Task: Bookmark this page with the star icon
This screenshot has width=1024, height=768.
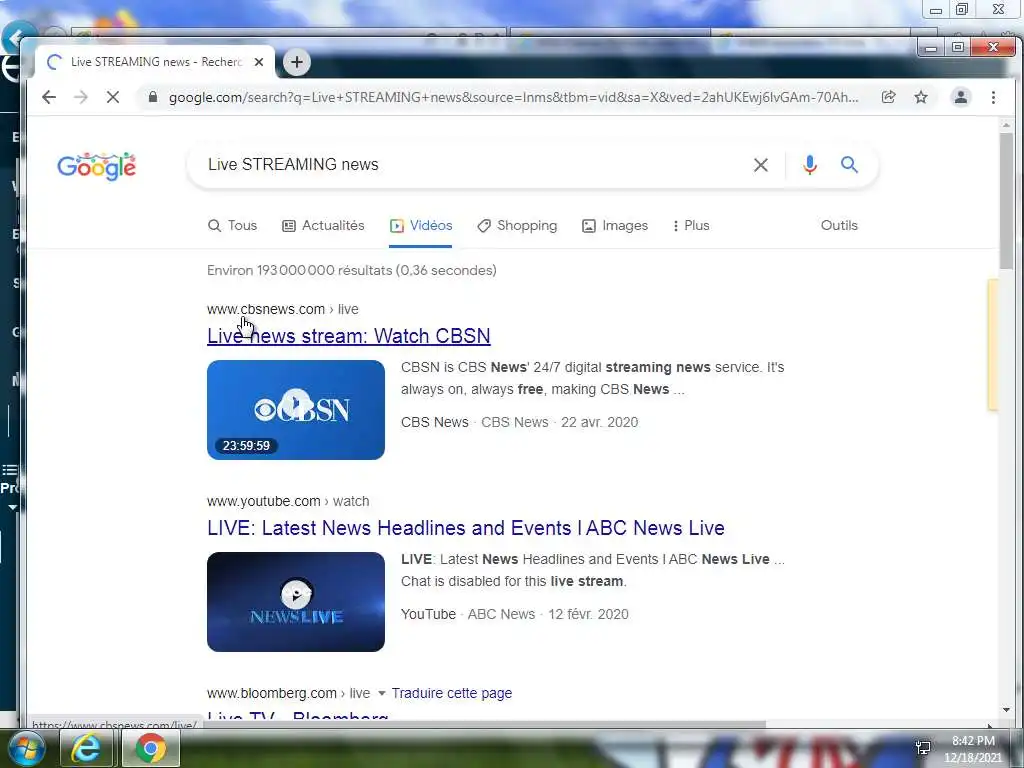Action: coord(921,97)
